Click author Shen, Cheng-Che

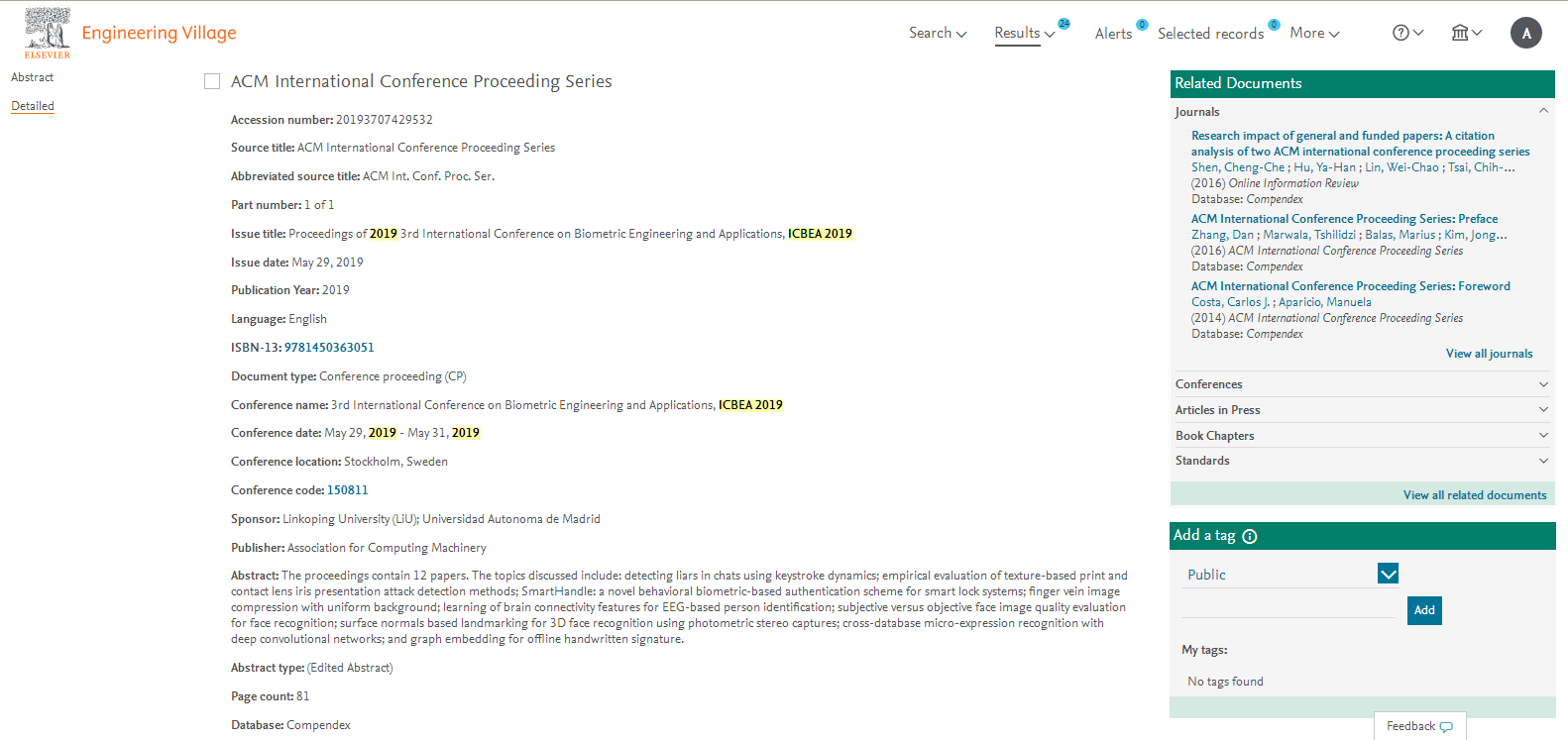click(x=1238, y=167)
